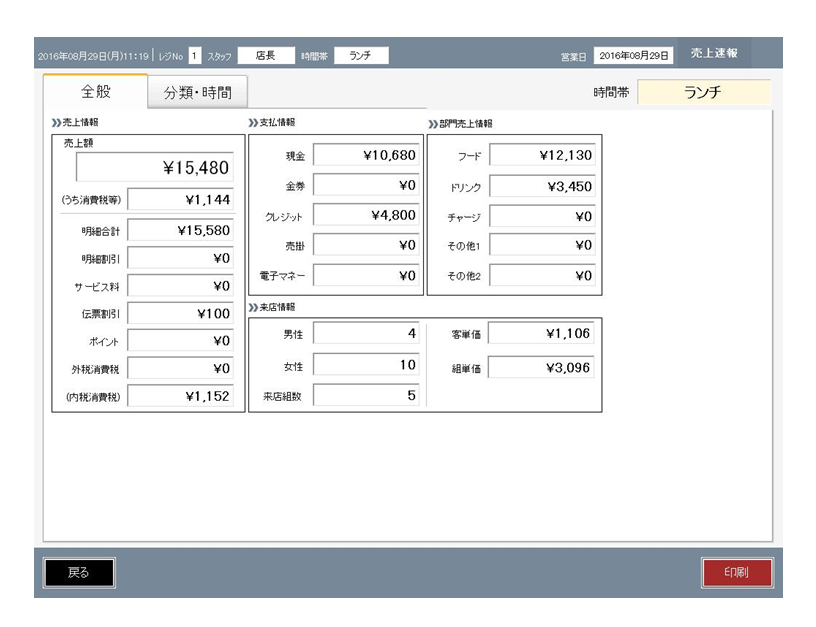Click the header 時間帯 ランチ box
816x627 pixels.
(x=361, y=55)
